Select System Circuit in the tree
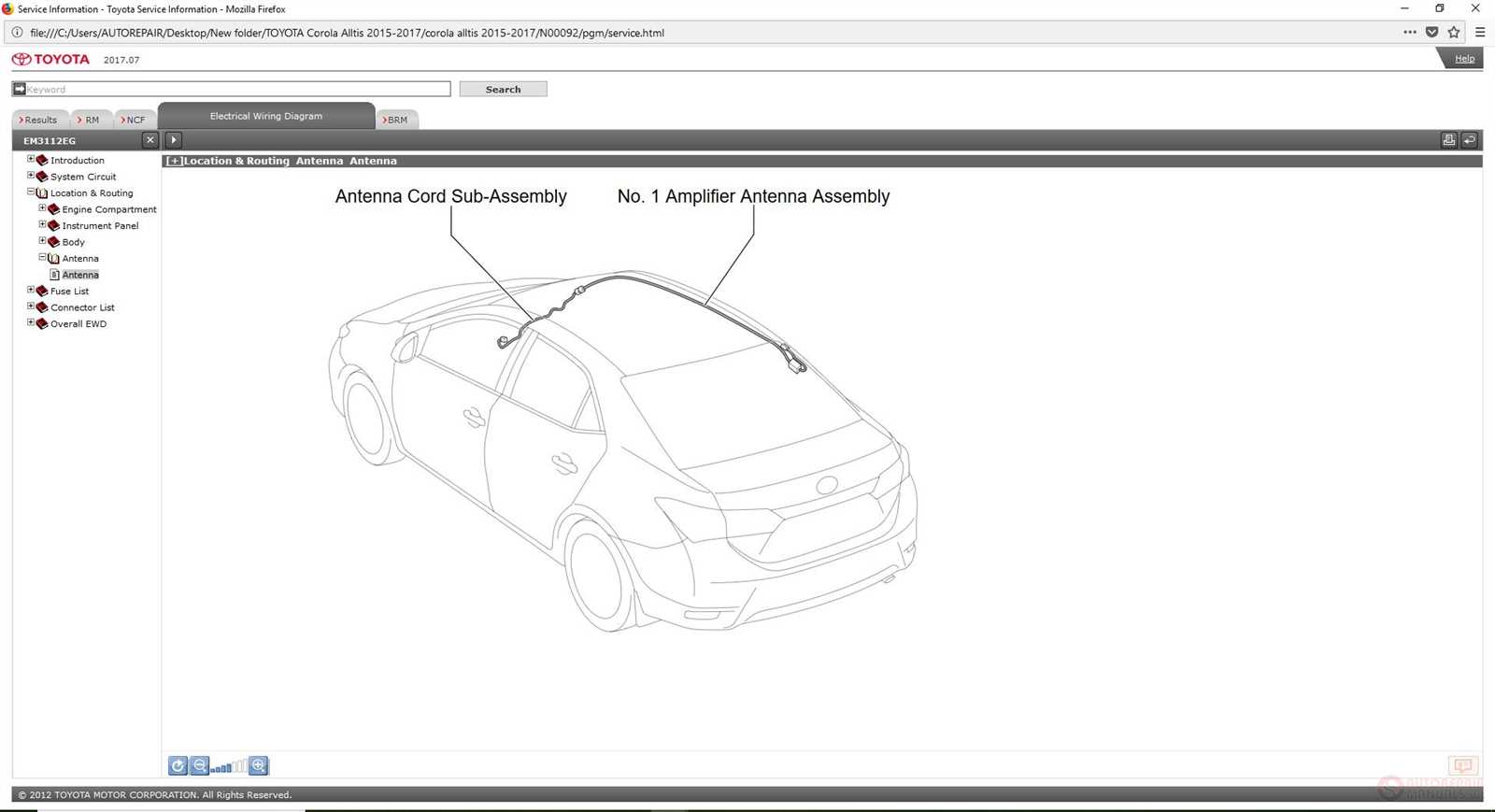The image size is (1495, 812). pos(83,177)
